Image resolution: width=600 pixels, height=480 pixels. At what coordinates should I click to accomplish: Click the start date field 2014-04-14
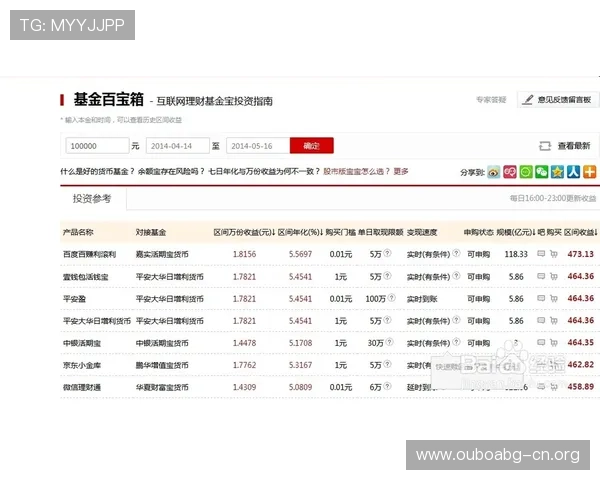coord(178,146)
